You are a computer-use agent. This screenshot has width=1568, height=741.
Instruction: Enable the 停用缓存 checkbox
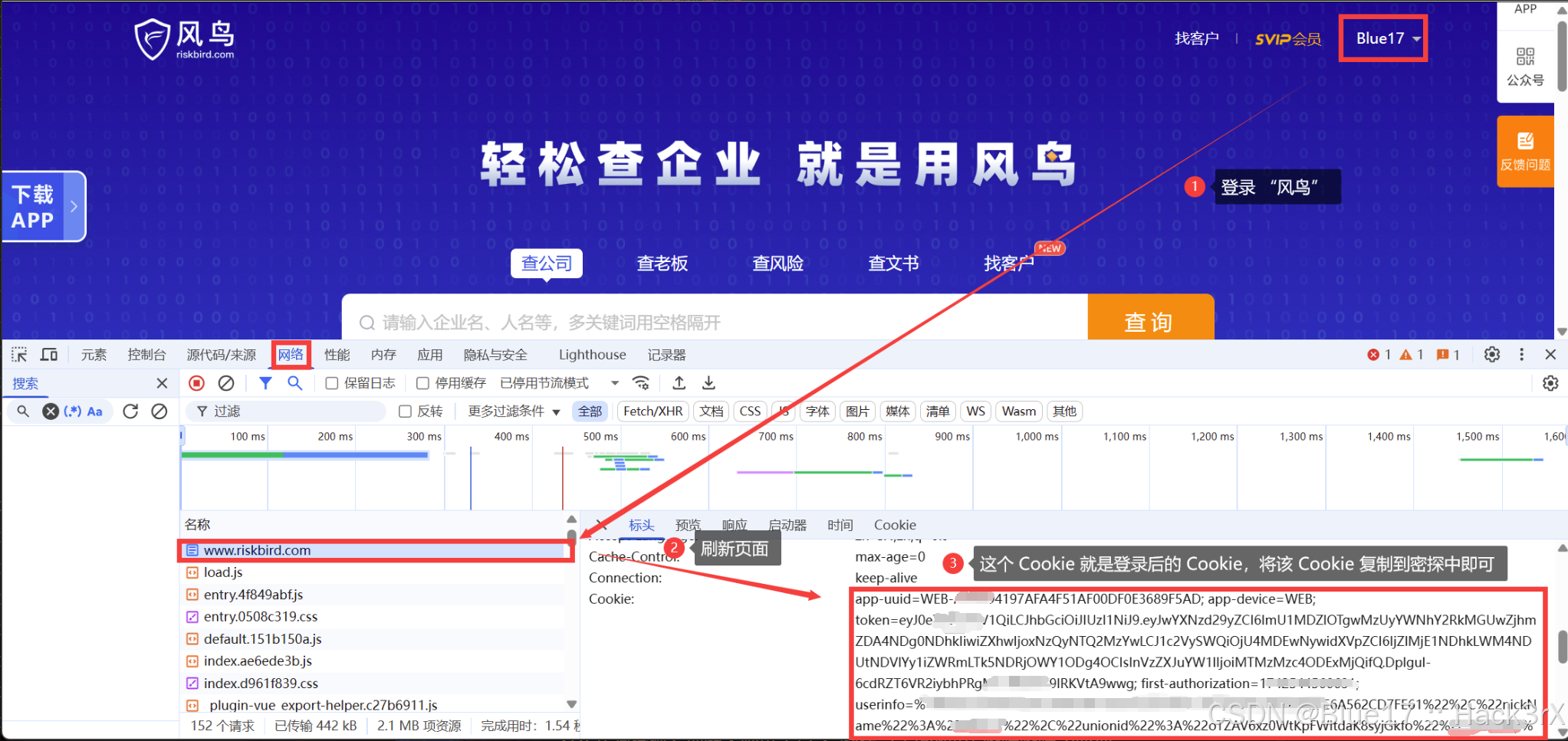pos(422,383)
